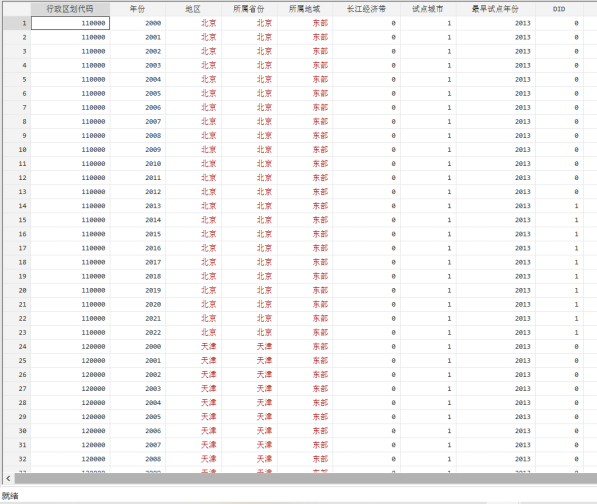This screenshot has height=504, width=597.
Task: Select row number 1 header
Action: click(17, 23)
